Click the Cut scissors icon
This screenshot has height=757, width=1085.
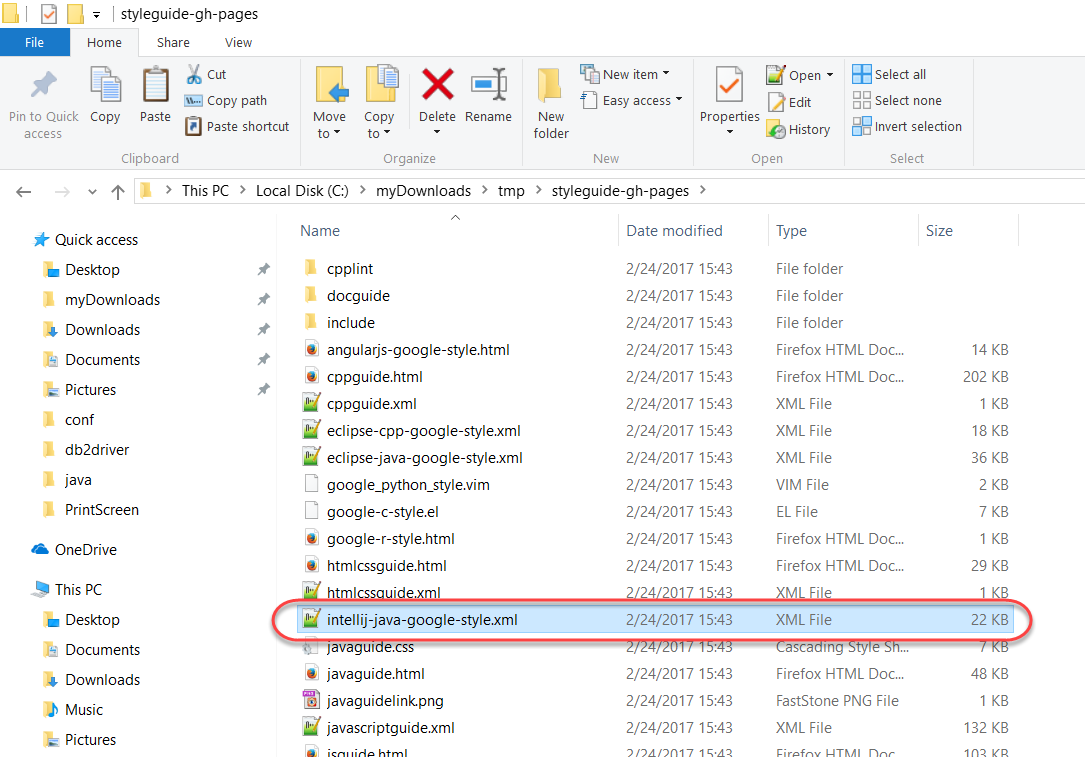point(194,74)
